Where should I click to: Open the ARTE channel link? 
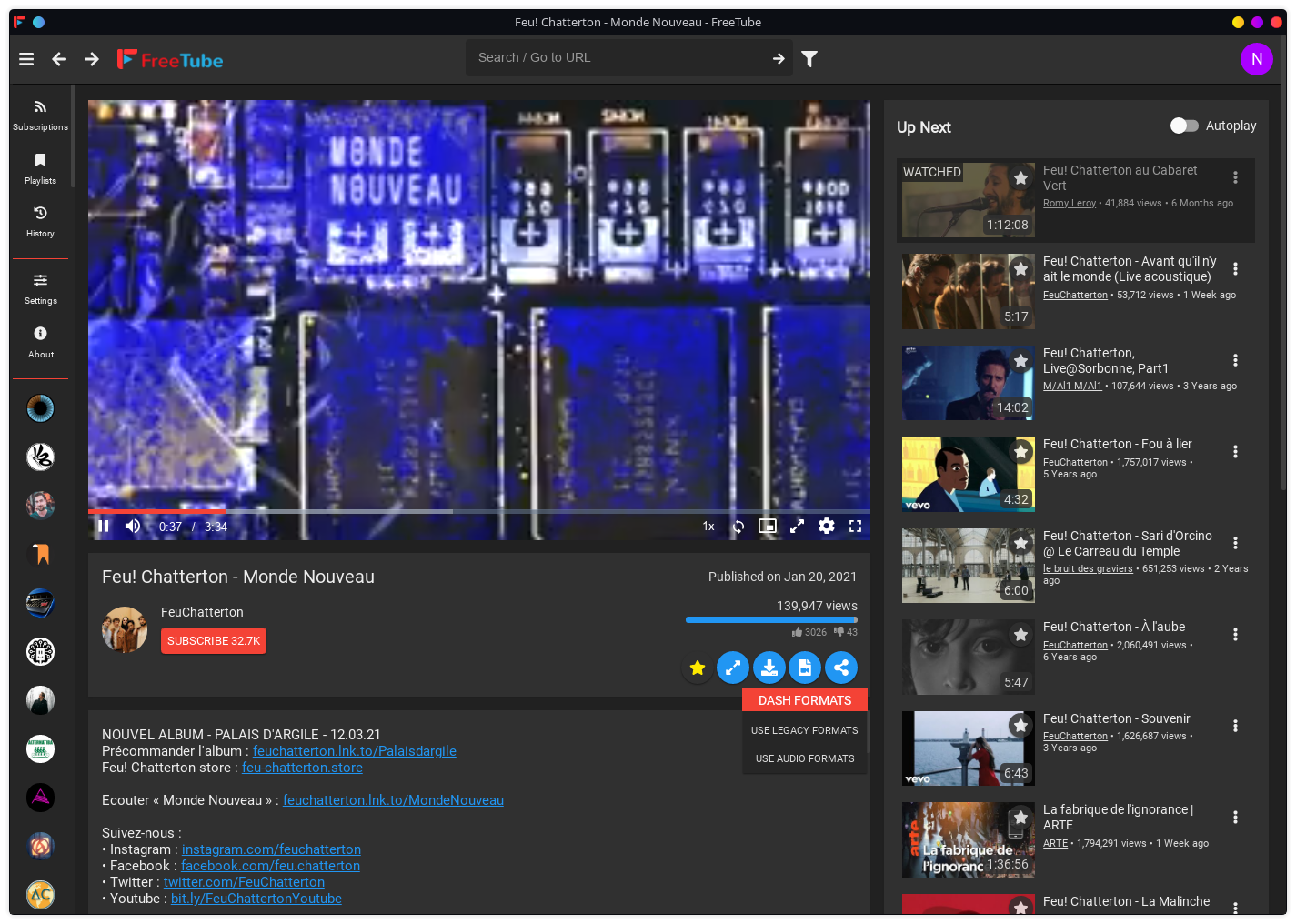[x=1055, y=844]
